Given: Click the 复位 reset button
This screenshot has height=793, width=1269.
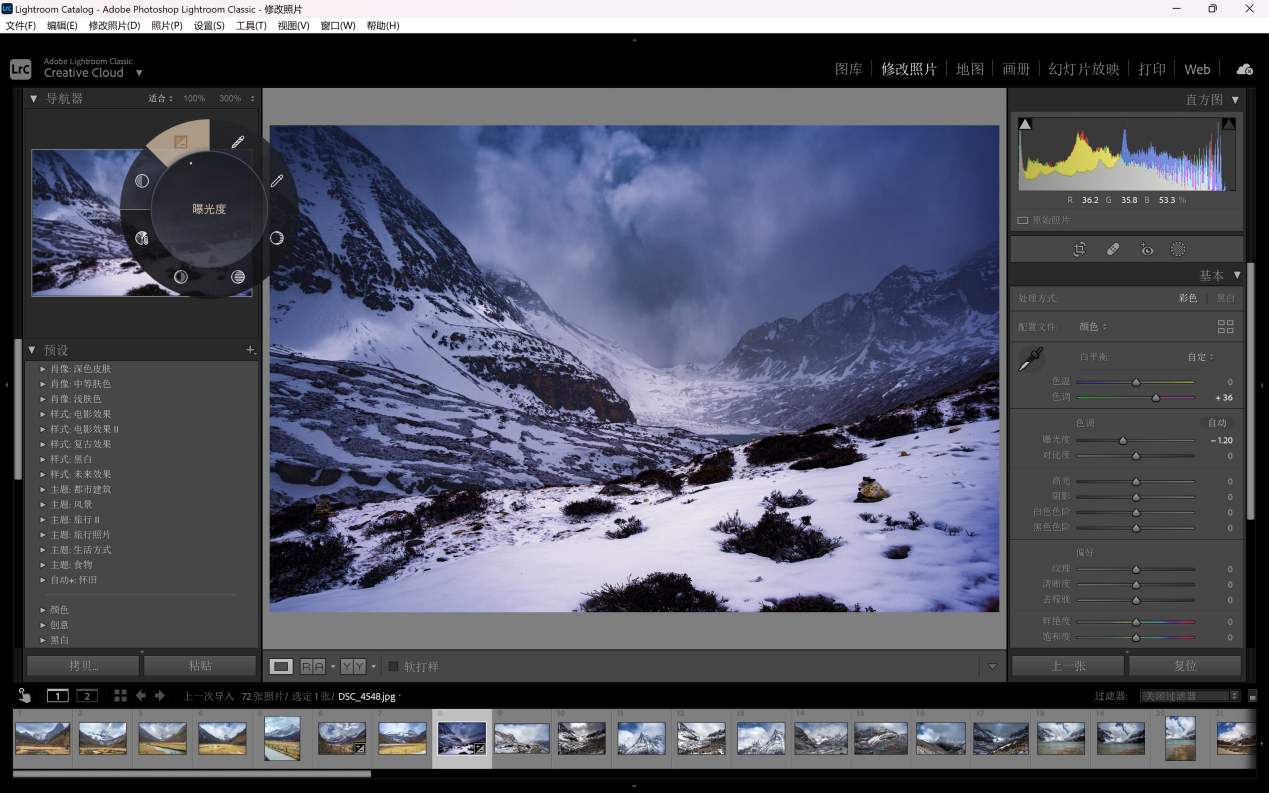Looking at the screenshot, I should pos(1185,666).
